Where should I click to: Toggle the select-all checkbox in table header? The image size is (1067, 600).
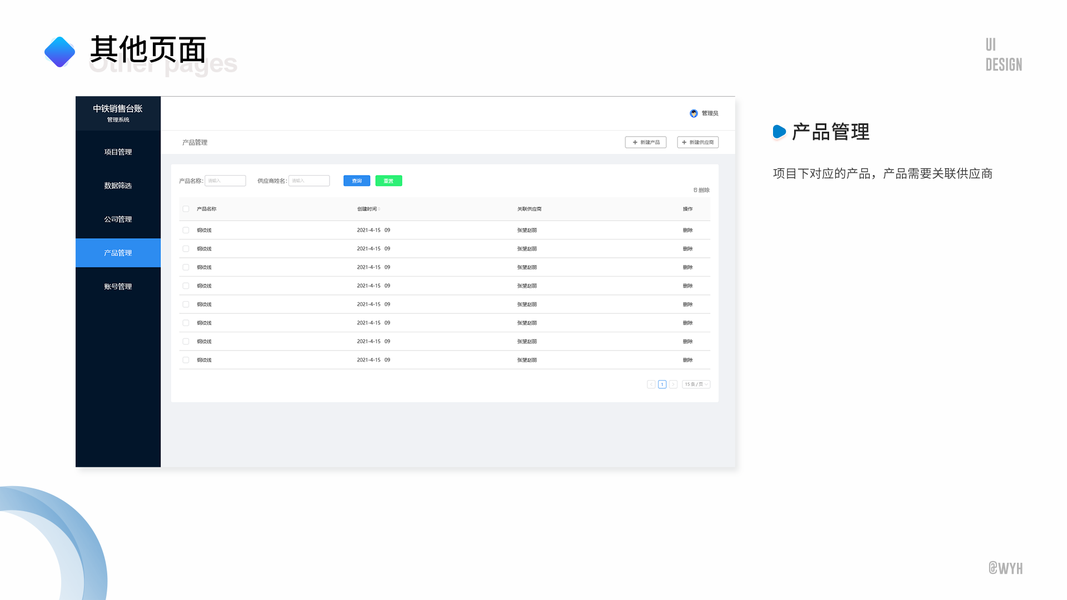click(186, 209)
